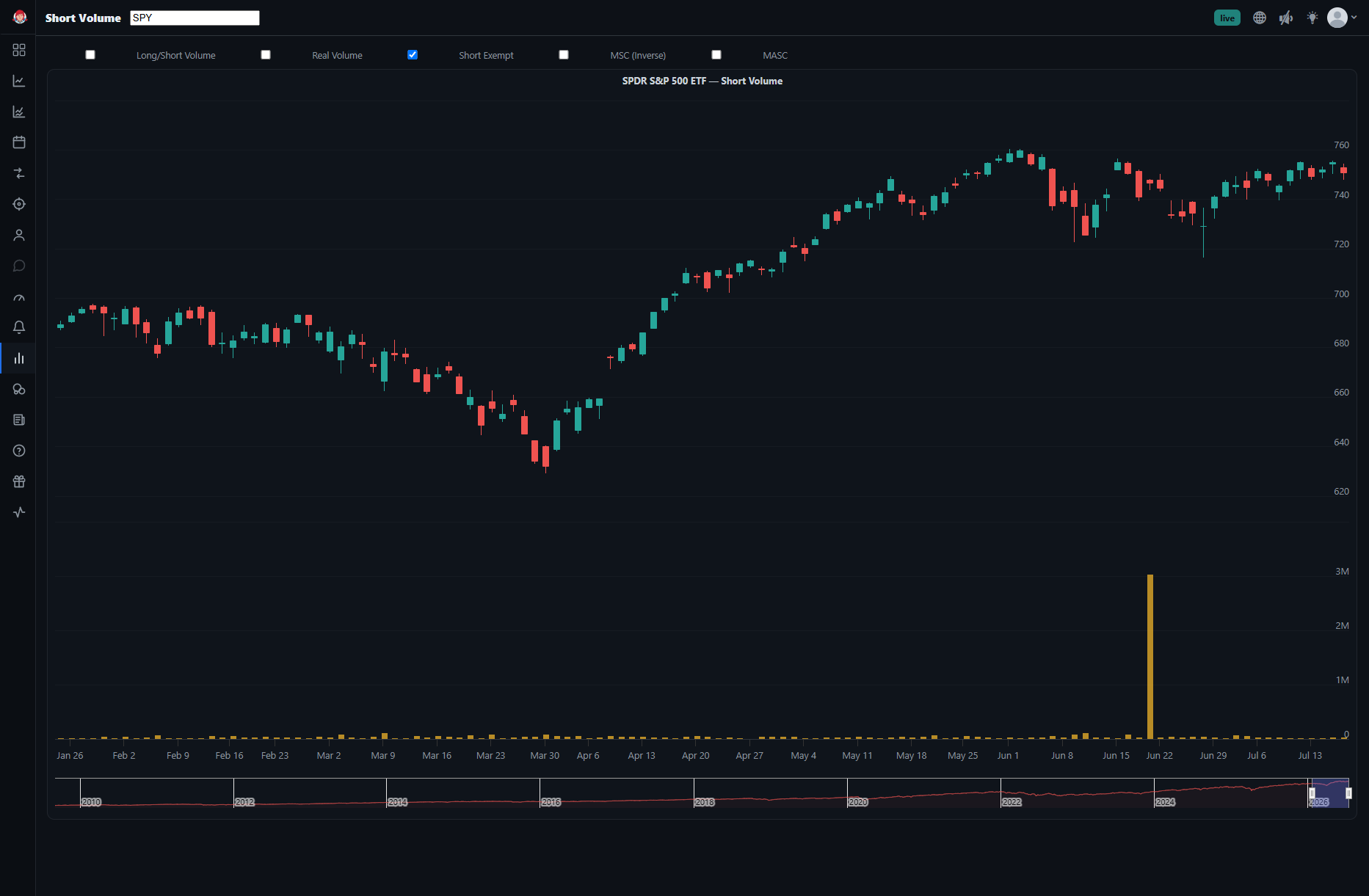This screenshot has width=1369, height=896.
Task: Click the 2012 marker on the navigator
Action: pos(244,802)
